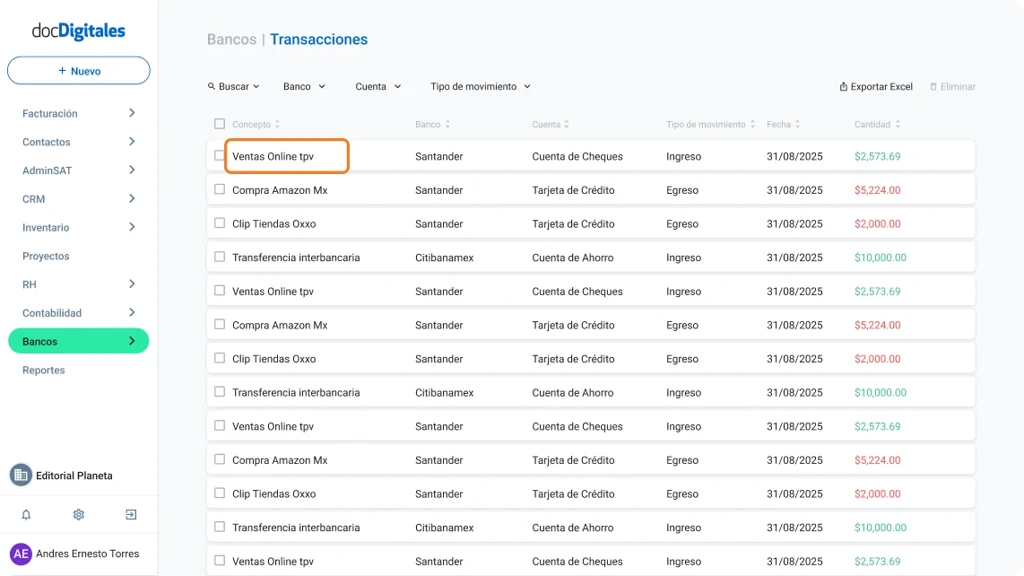1024x576 pixels.
Task: Select Bancos in the sidebar menu
Action: pyautogui.click(x=78, y=341)
